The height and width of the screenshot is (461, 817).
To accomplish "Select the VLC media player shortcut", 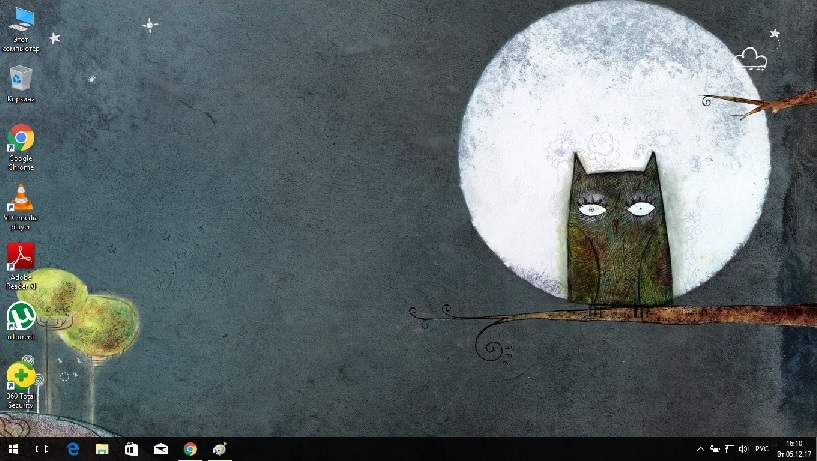I will (x=21, y=207).
